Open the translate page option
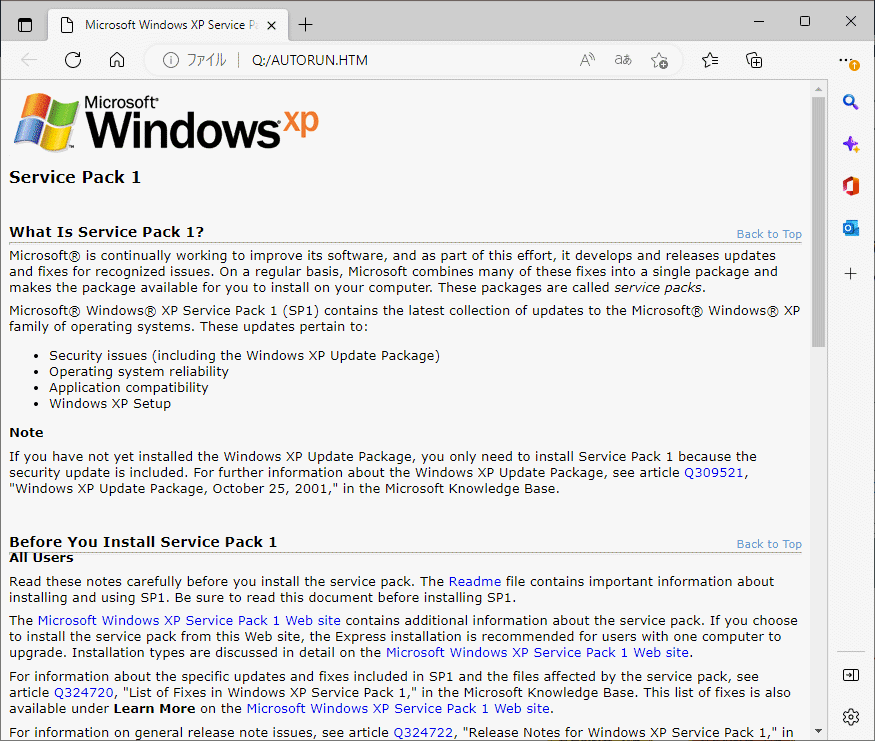Viewport: 875px width, 741px height. (622, 60)
